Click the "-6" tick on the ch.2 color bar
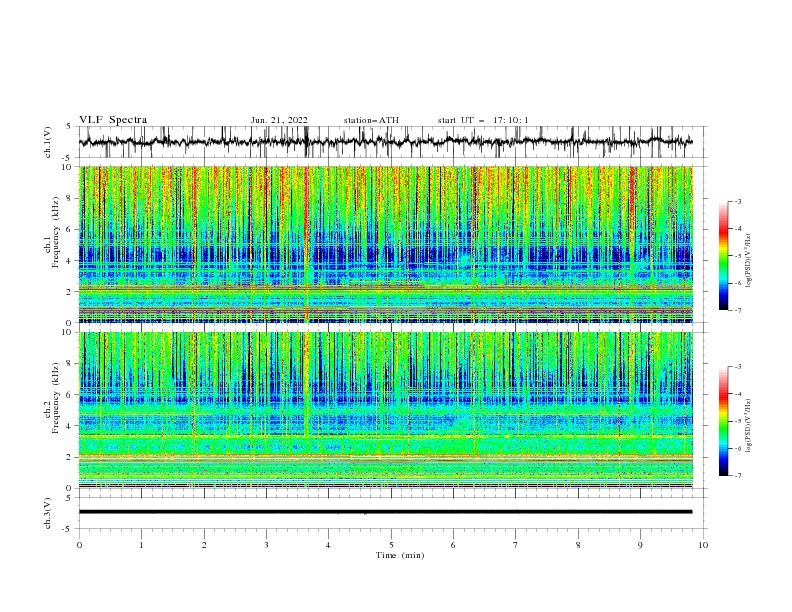 point(738,448)
